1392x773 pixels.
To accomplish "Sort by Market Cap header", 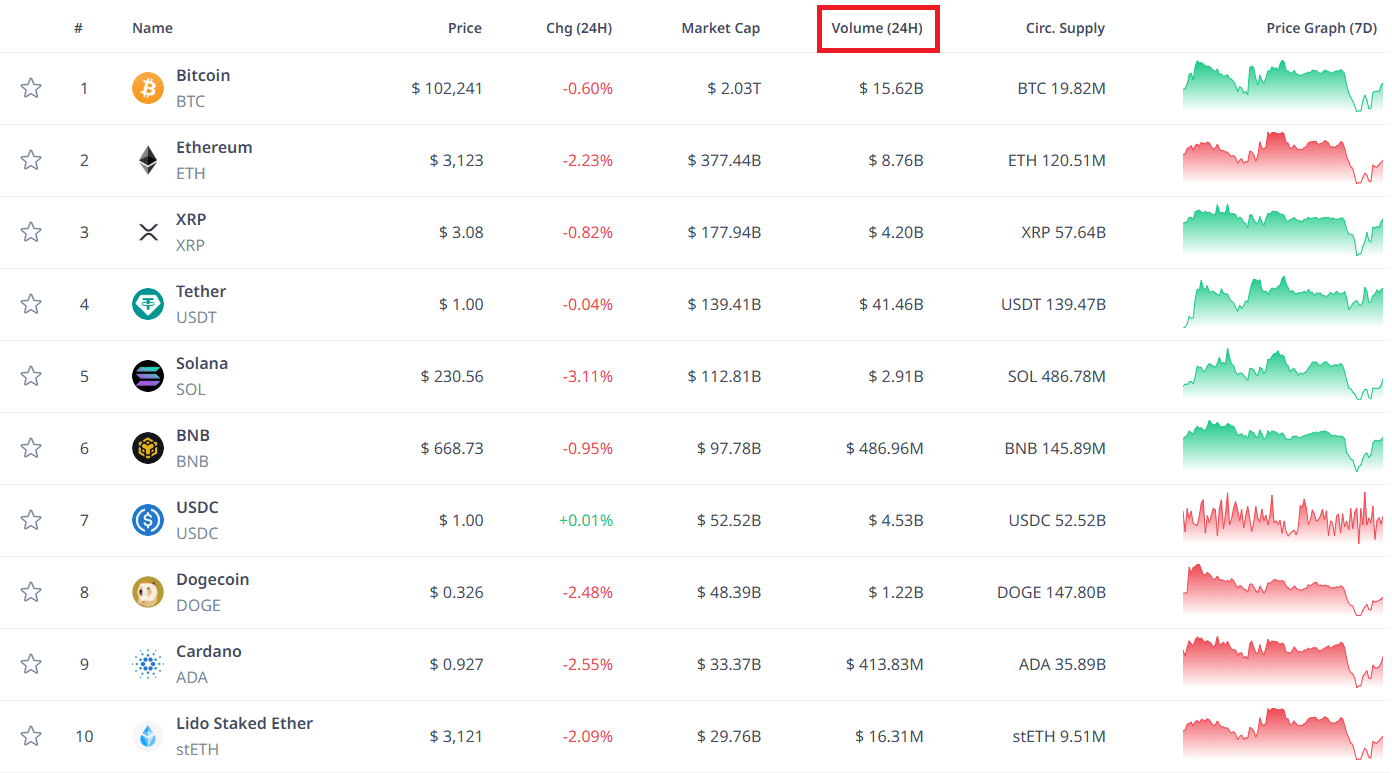I will click(721, 28).
